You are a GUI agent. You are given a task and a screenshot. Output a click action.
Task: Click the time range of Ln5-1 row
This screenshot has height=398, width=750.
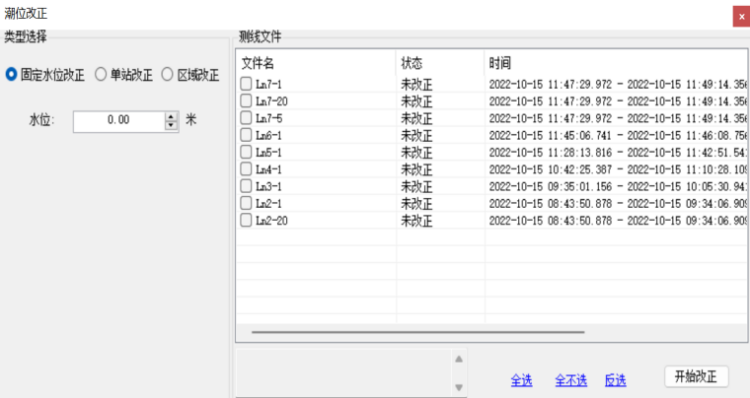pyautogui.click(x=618, y=153)
